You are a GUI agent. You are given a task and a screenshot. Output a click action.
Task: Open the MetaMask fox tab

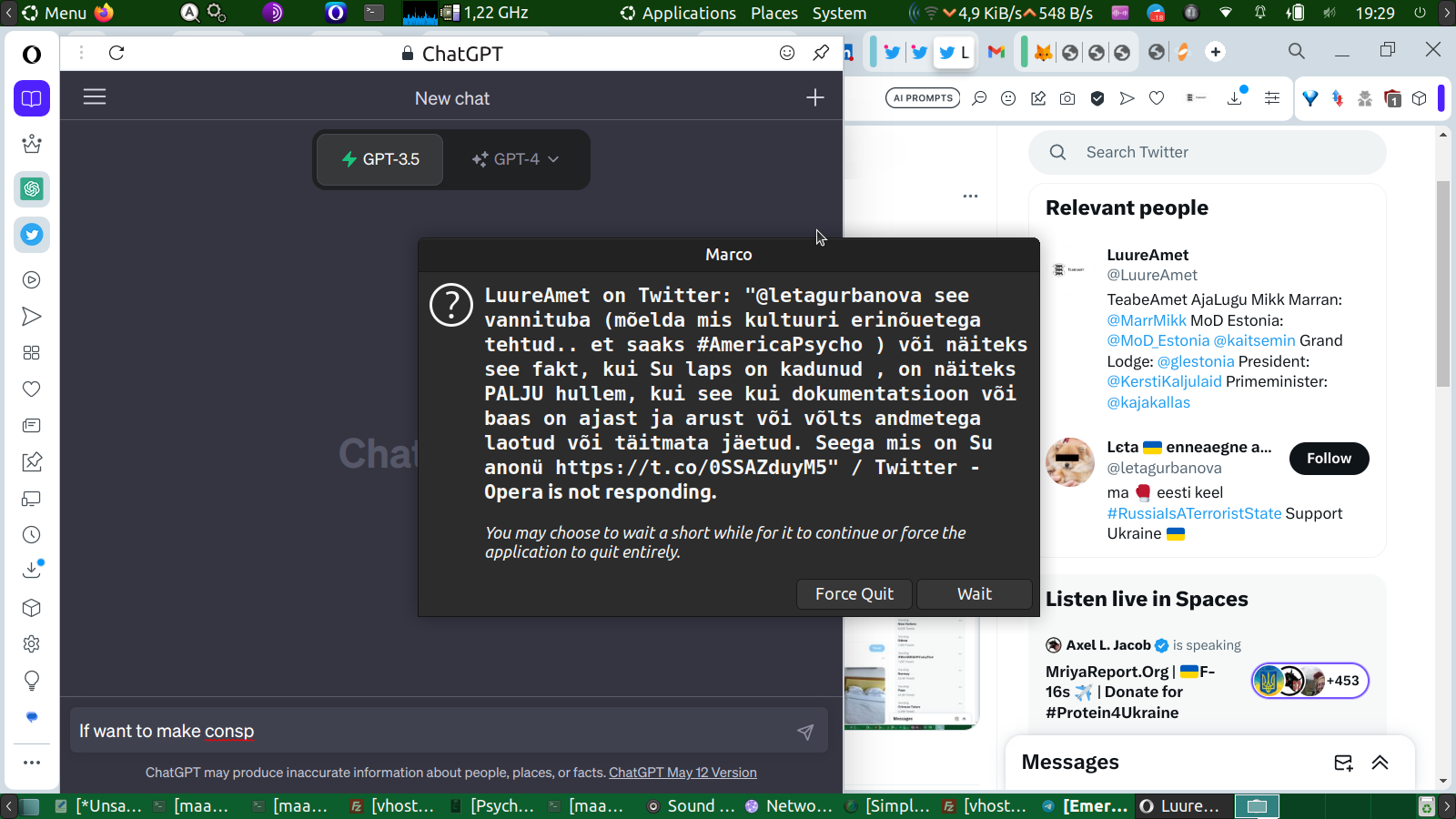point(1043,52)
